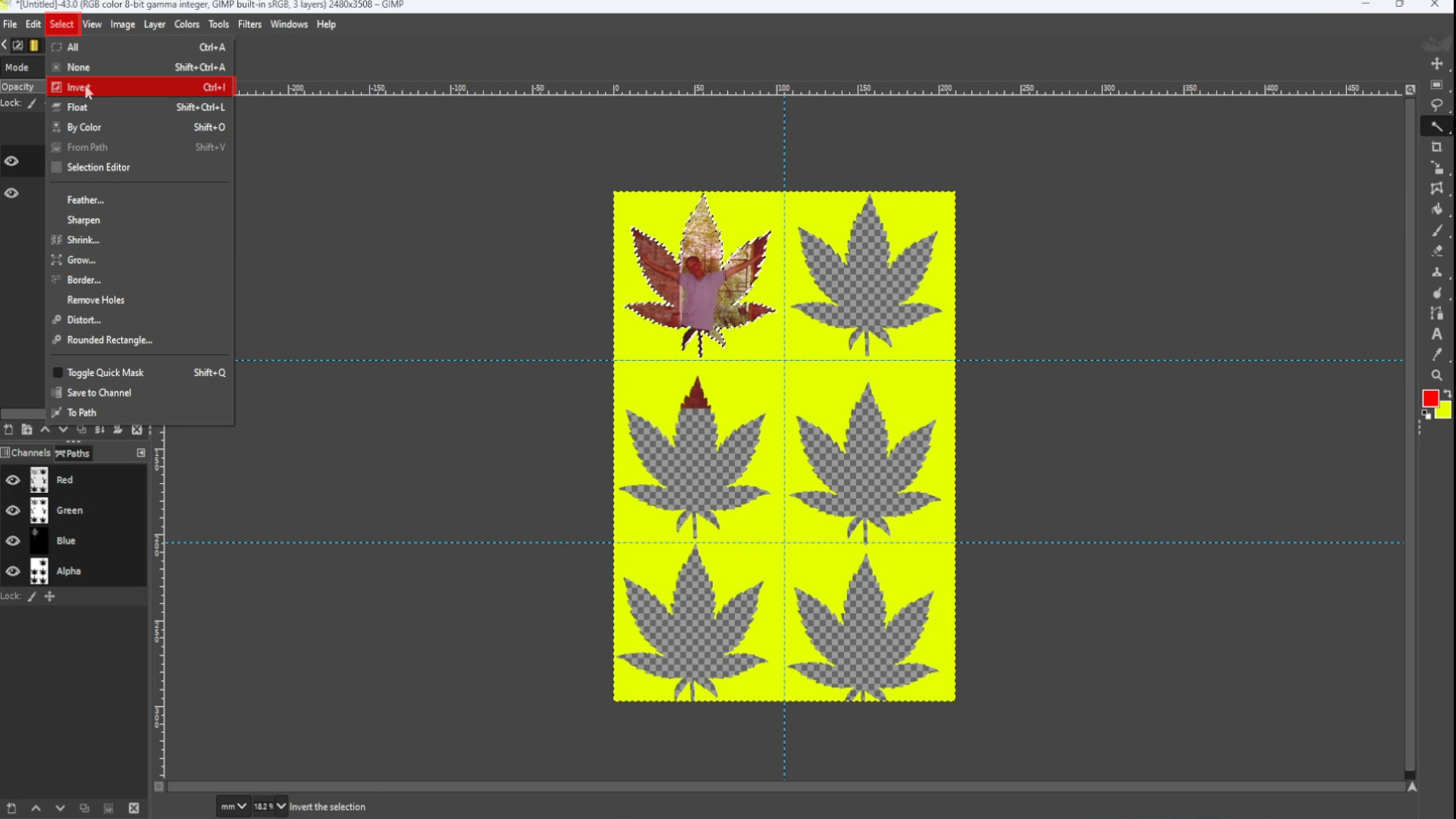1456x819 pixels.
Task: Create a new layer group
Action: pos(27,429)
